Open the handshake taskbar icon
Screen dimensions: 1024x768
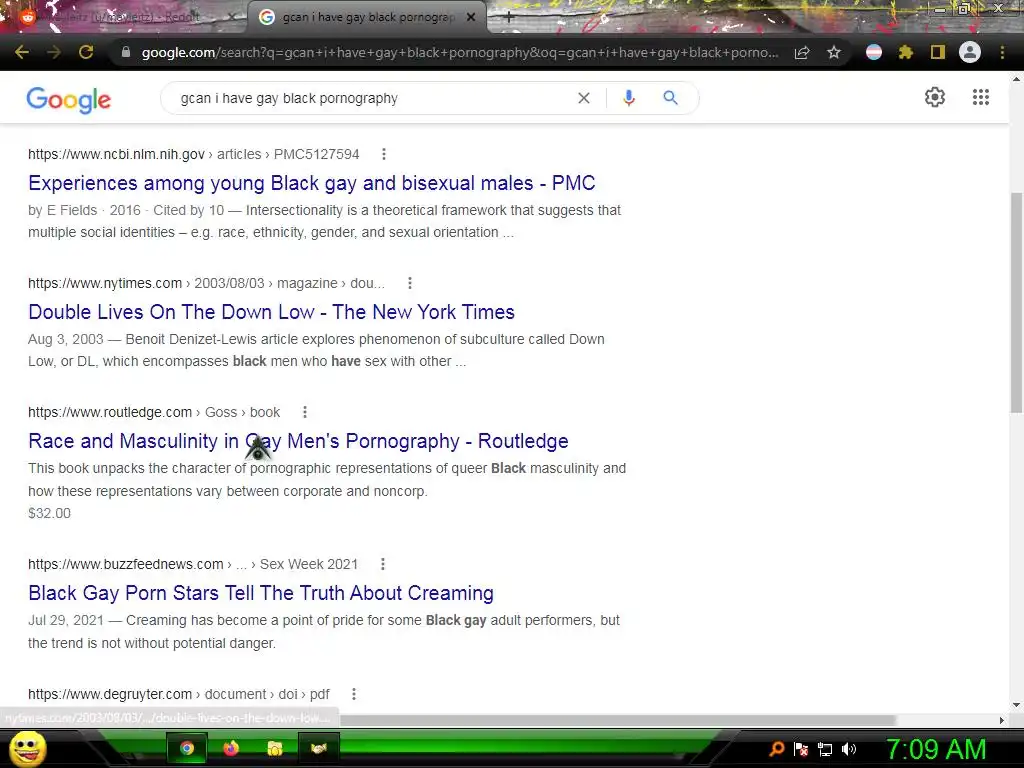point(319,748)
